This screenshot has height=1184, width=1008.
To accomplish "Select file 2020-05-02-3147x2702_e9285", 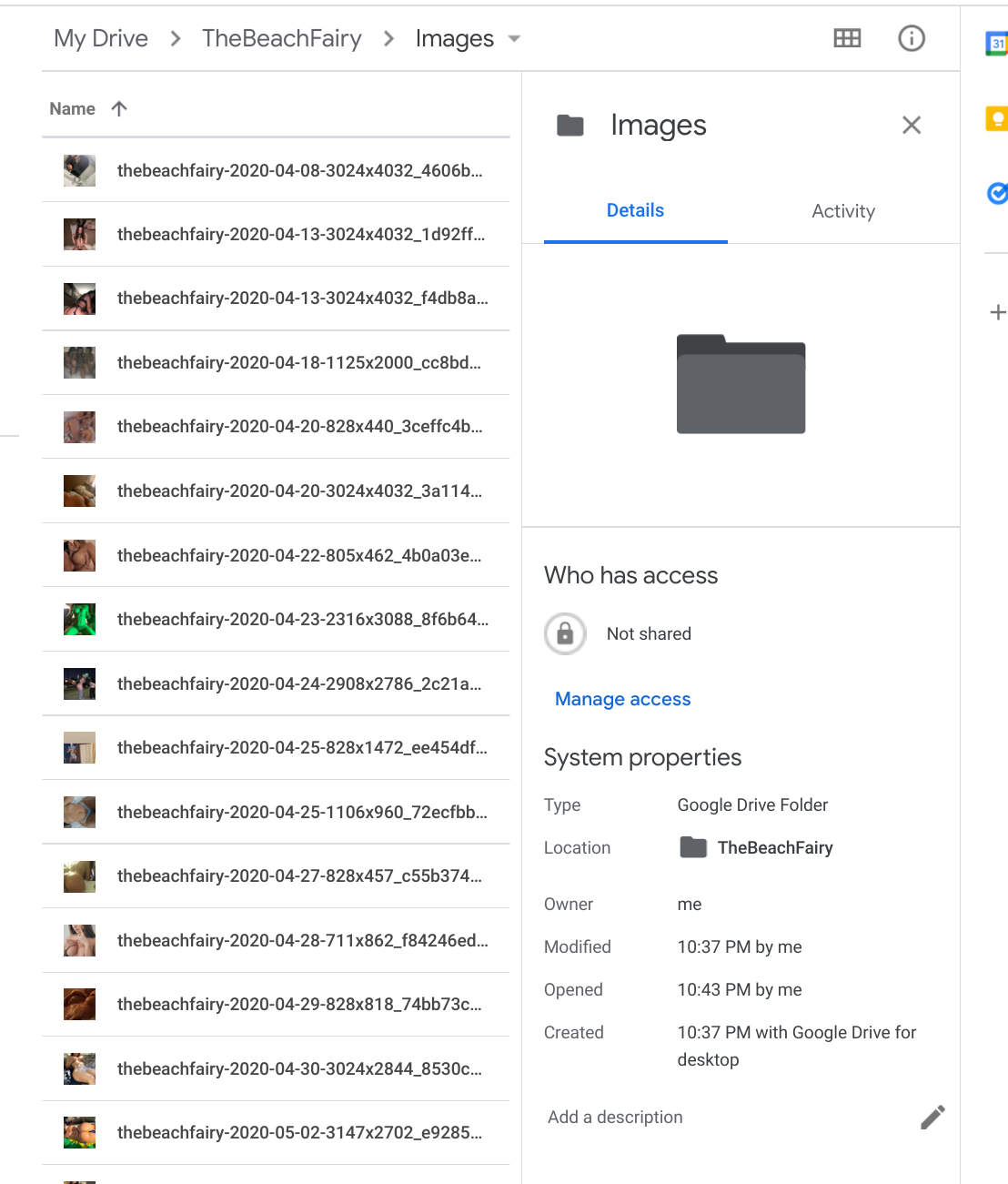I will 276,1132.
